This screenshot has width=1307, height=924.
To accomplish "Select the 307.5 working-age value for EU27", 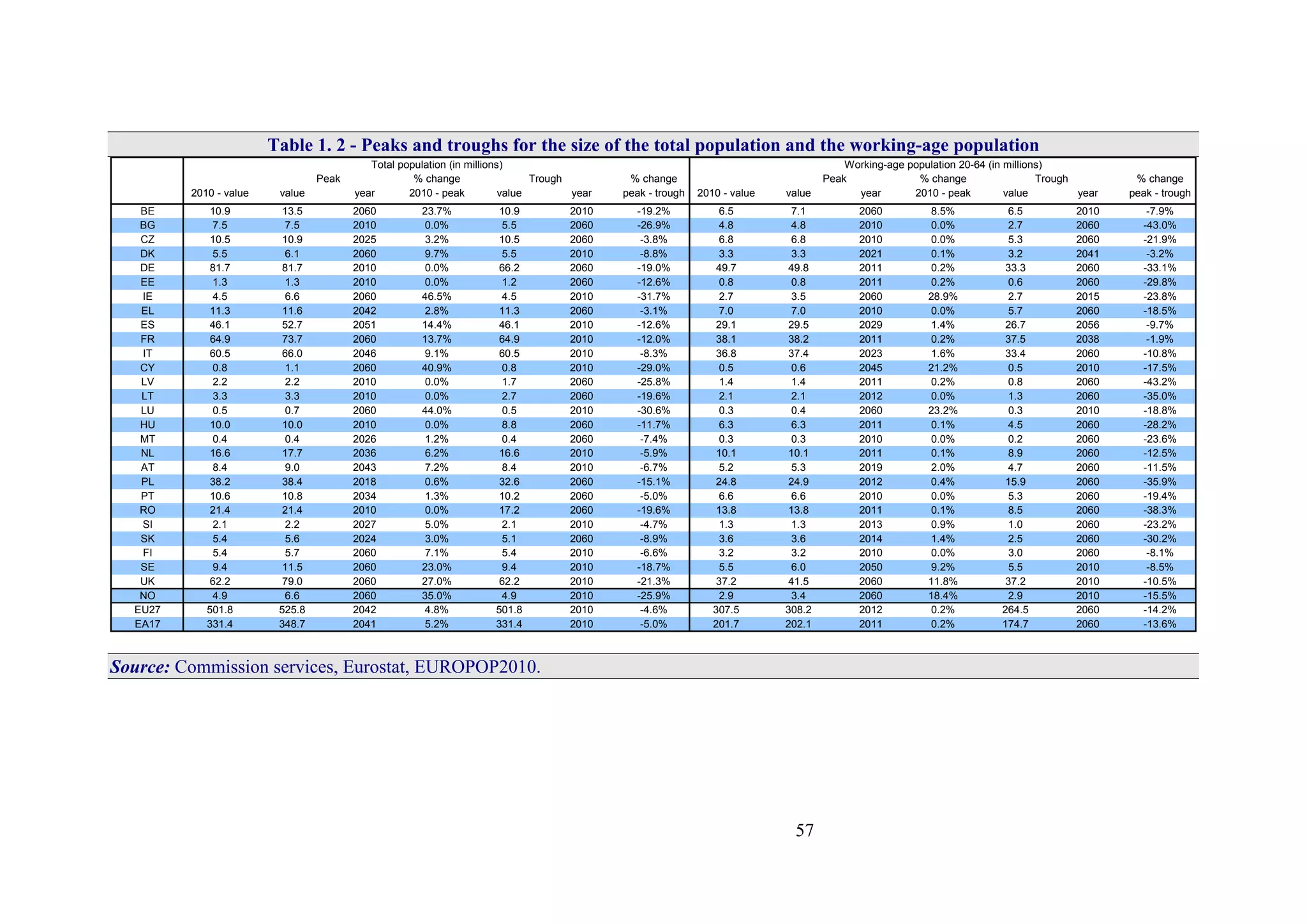I will pyautogui.click(x=726, y=610).
